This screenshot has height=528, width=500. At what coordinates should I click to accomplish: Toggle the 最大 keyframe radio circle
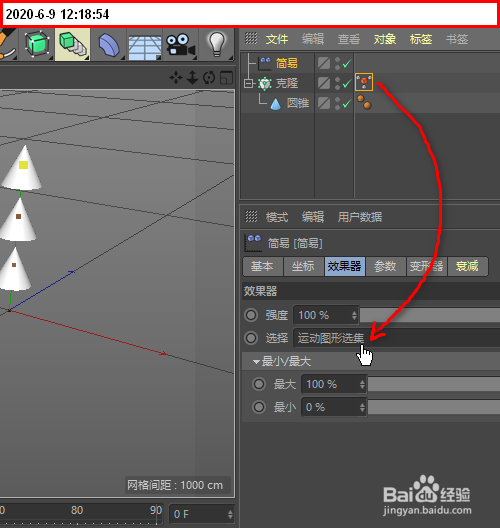pos(259,384)
